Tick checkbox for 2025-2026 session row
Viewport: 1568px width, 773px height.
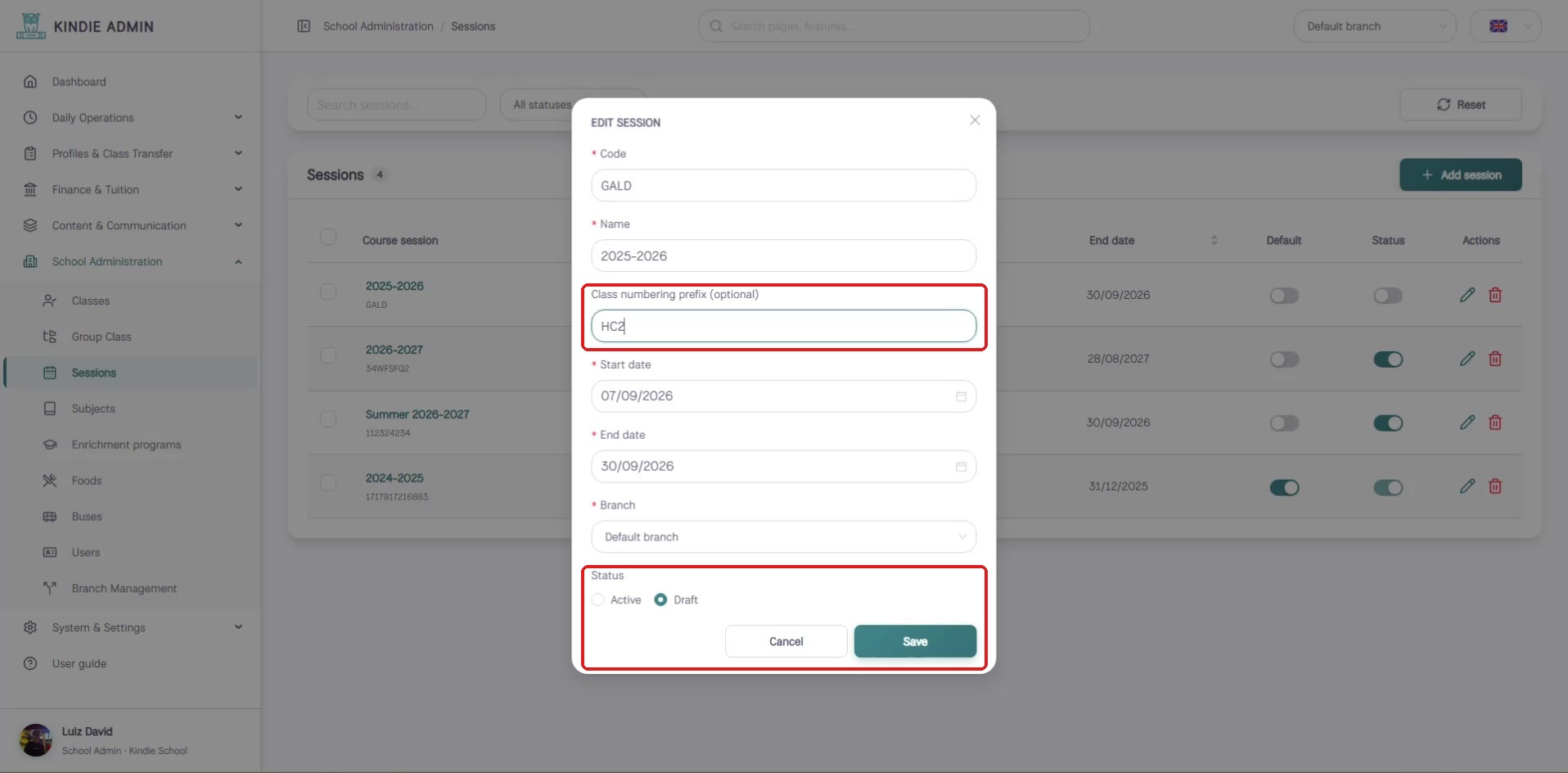tap(328, 292)
